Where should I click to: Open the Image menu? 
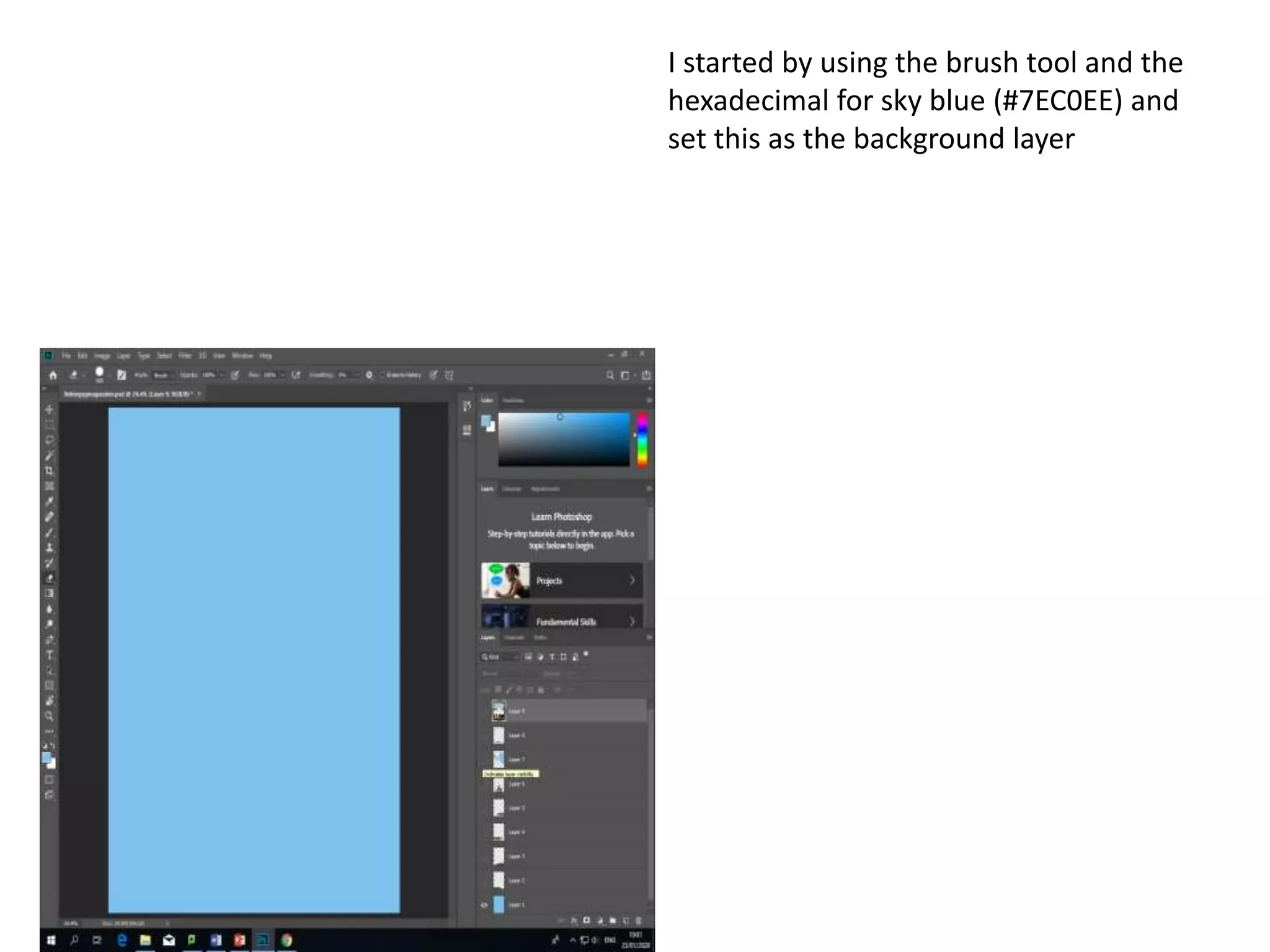tap(102, 356)
